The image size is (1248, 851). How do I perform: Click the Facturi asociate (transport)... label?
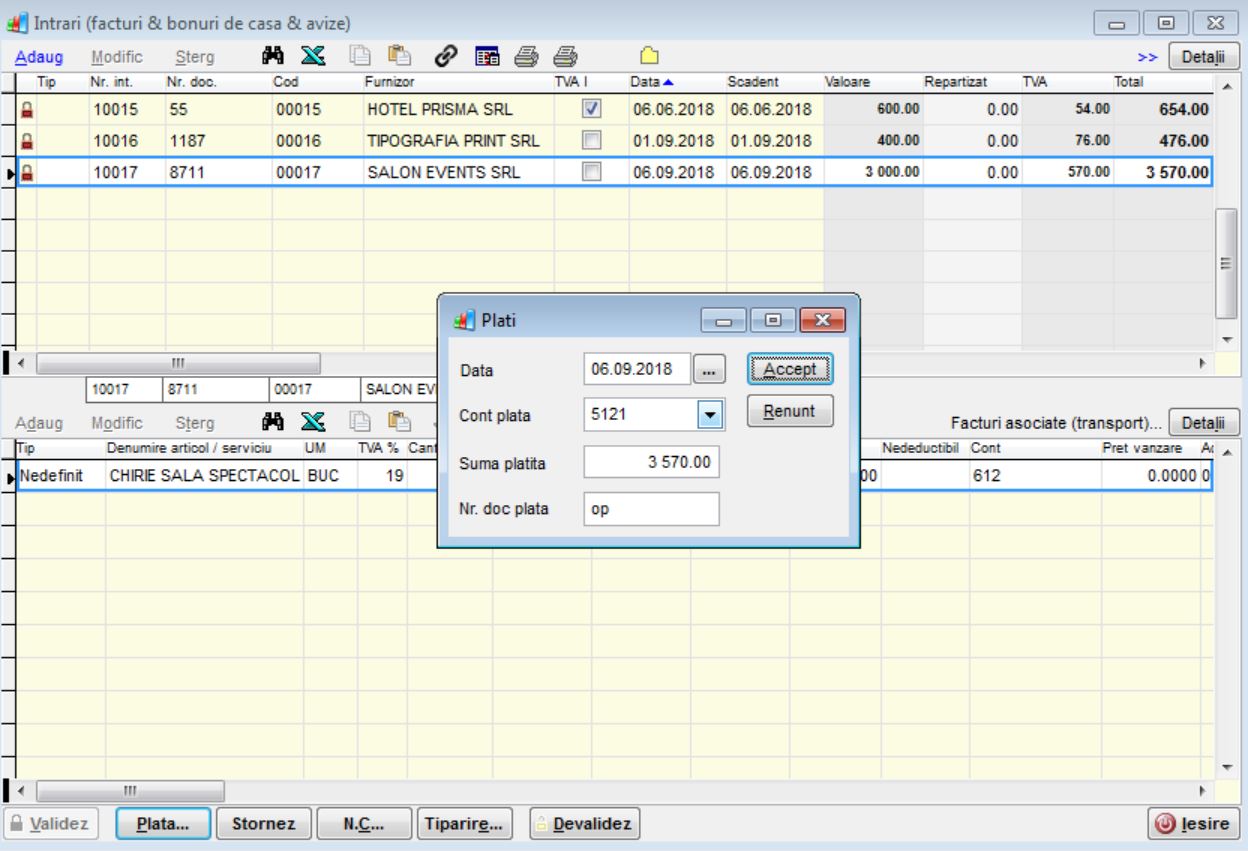(1057, 423)
